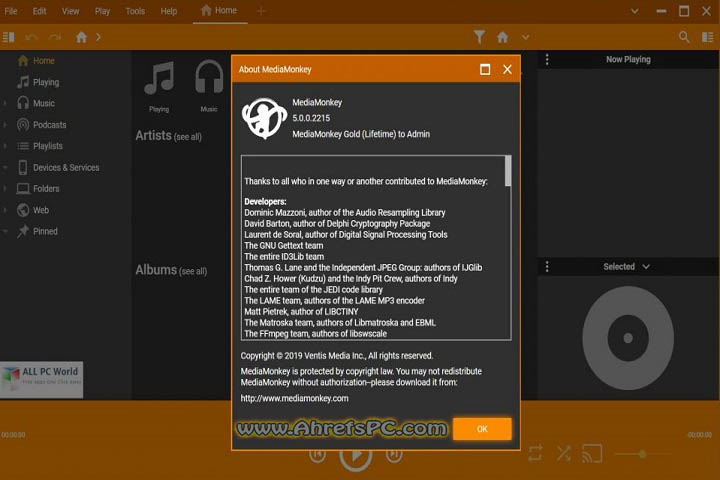Click the credits list scrollbar thumb
Screen dimensions: 720x480
(x=508, y=171)
